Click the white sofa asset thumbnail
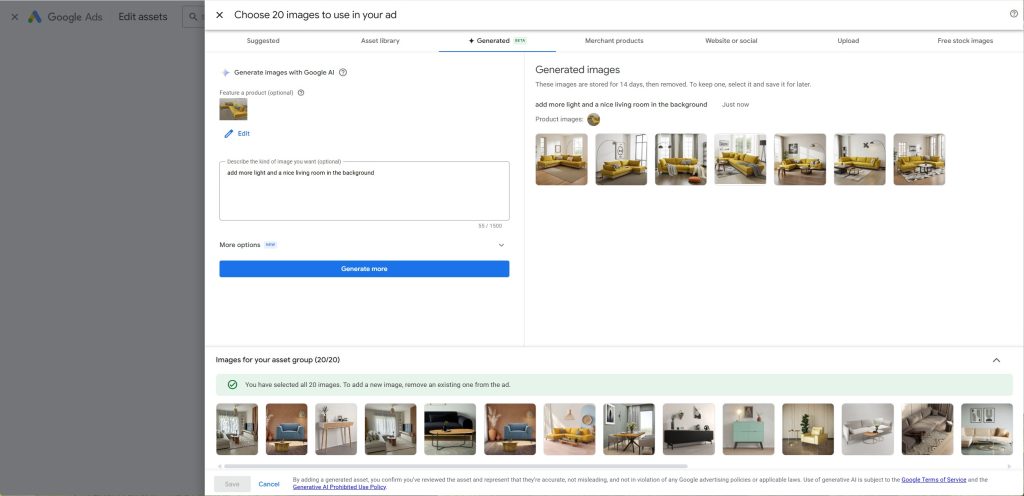The image size is (1024, 496). pyautogui.click(x=868, y=429)
